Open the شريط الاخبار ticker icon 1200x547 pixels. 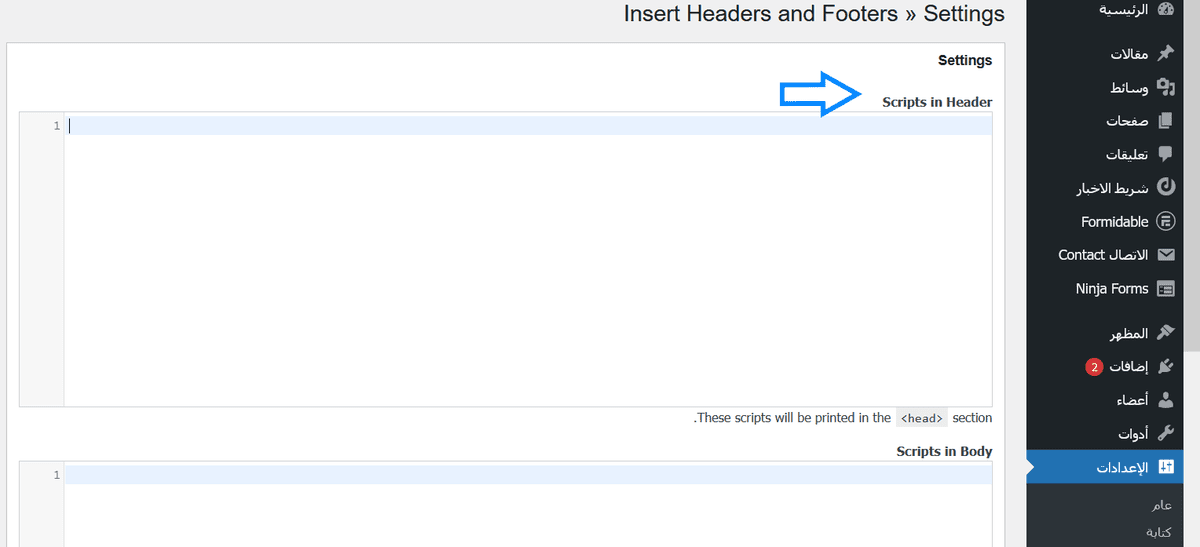[1165, 187]
